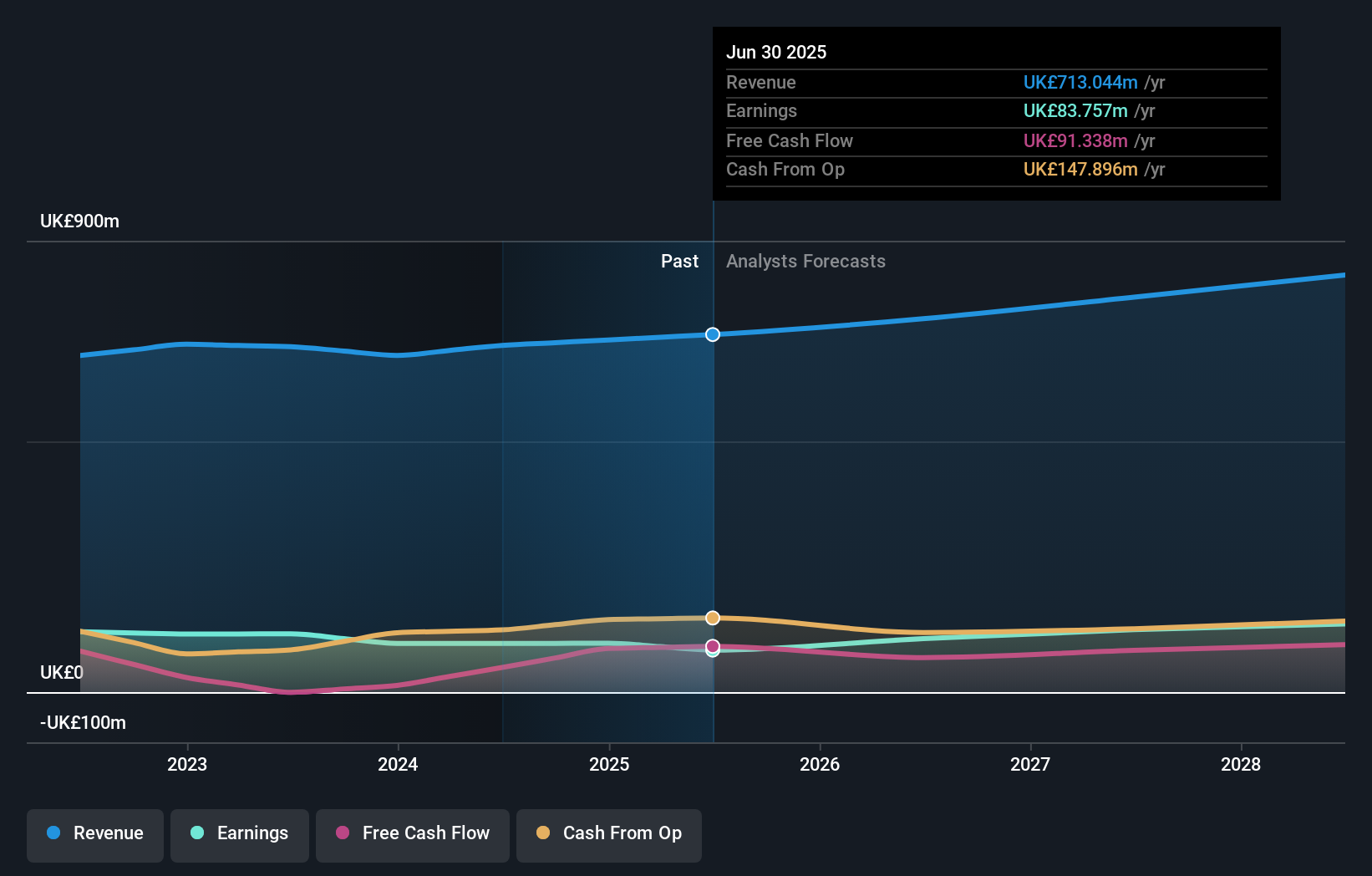The image size is (1372, 876).
Task: Select the blue Revenue marker on the chart
Action: (712, 334)
